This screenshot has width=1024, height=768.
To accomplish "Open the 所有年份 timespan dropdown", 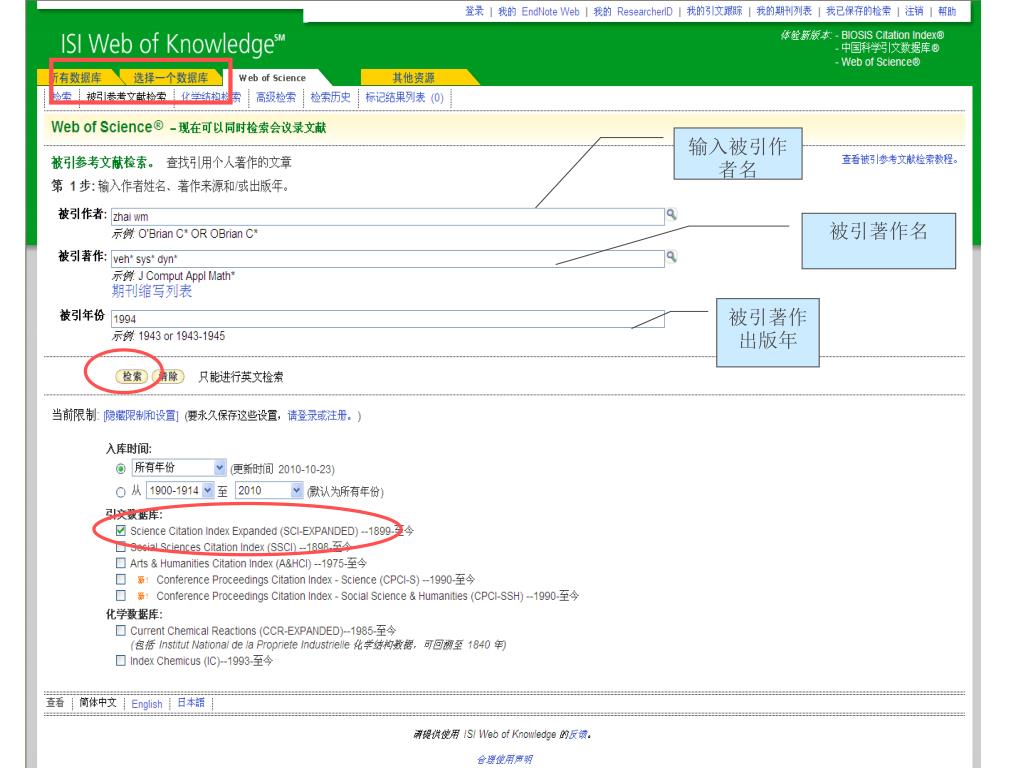I will pos(179,468).
